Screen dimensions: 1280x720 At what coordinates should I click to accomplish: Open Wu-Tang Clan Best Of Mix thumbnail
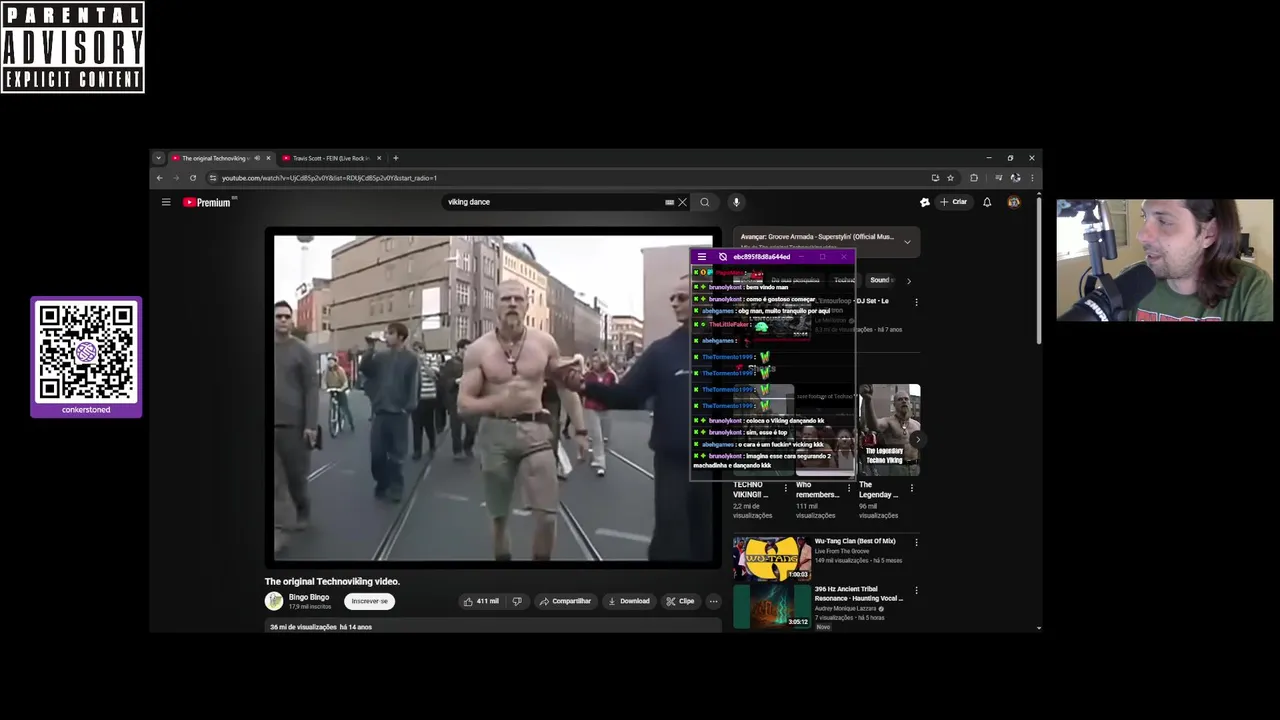click(x=772, y=559)
